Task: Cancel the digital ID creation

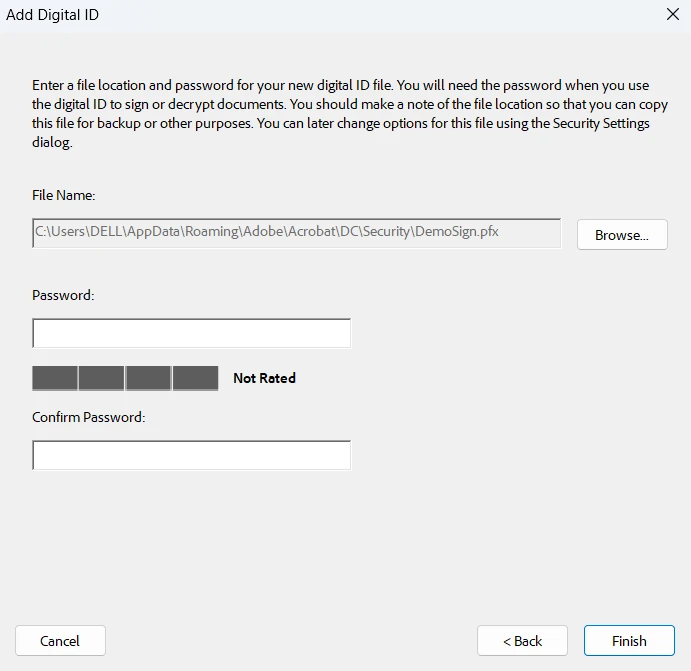Action: point(60,641)
